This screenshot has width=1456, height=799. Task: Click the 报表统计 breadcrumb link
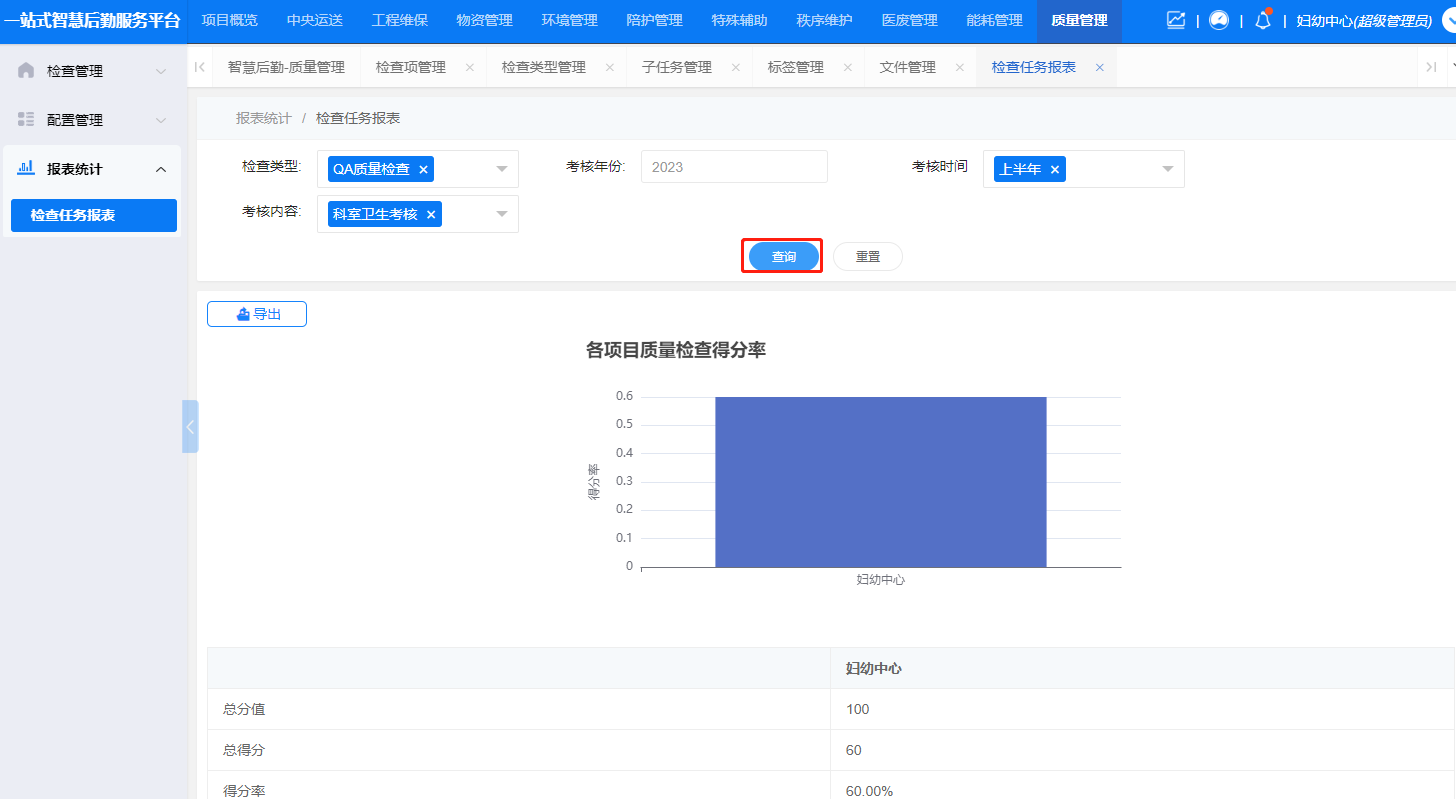point(264,118)
